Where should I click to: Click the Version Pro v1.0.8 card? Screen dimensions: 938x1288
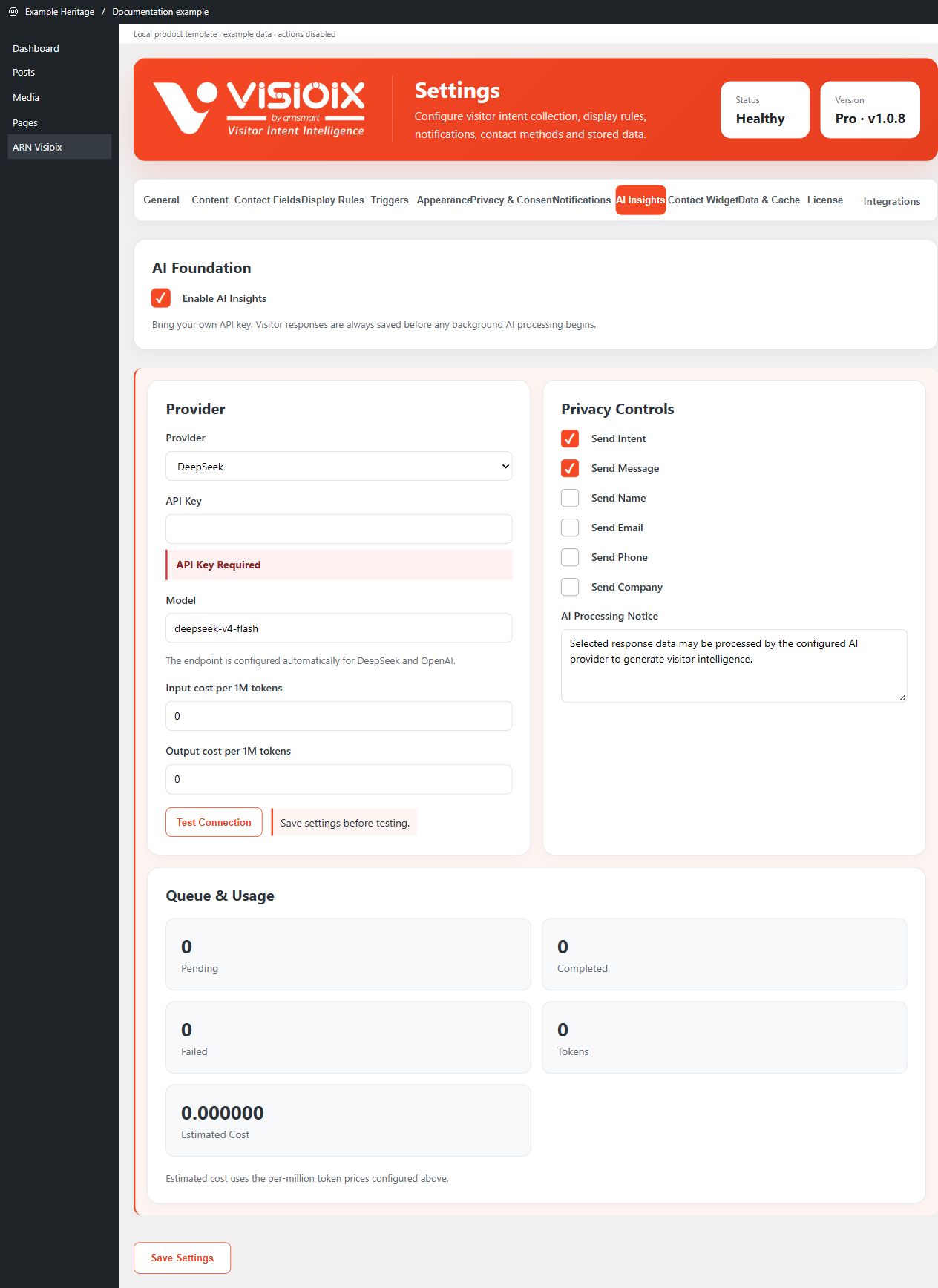tap(870, 110)
